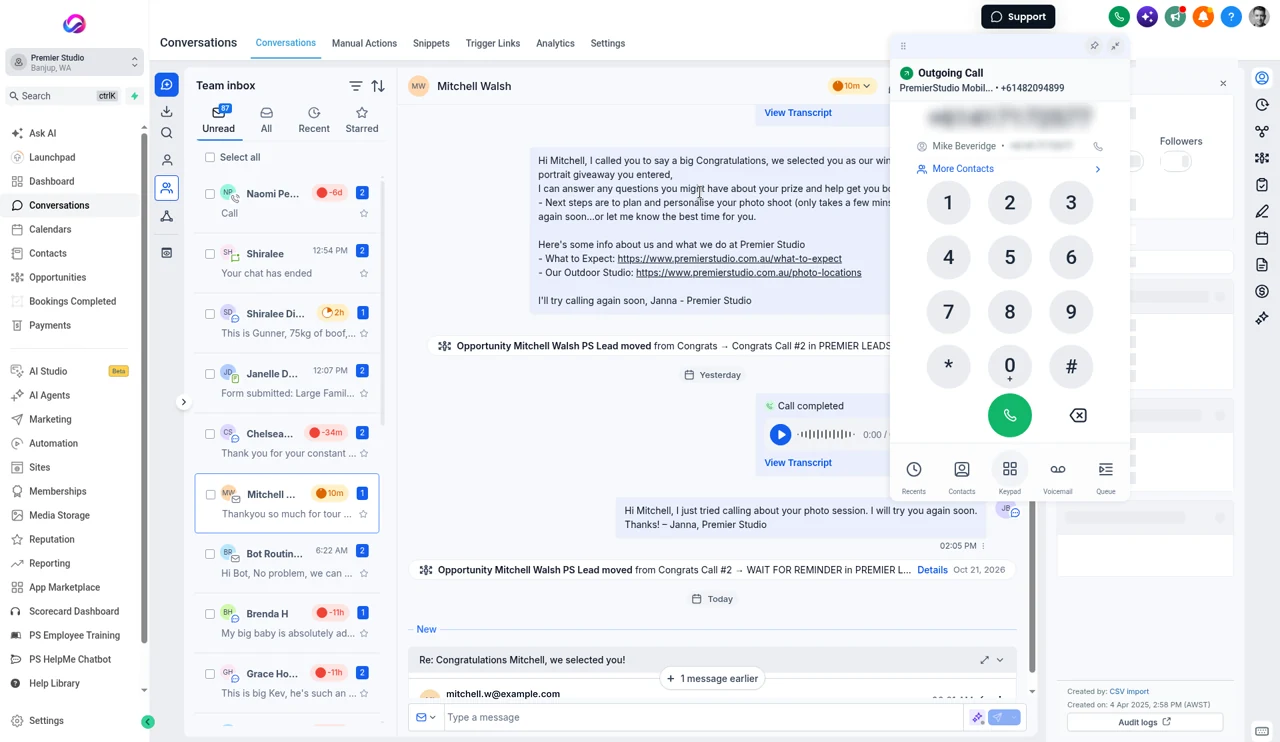Expand More Contacts in the dialer
Screen dimensions: 1280x742
click(x=1009, y=169)
